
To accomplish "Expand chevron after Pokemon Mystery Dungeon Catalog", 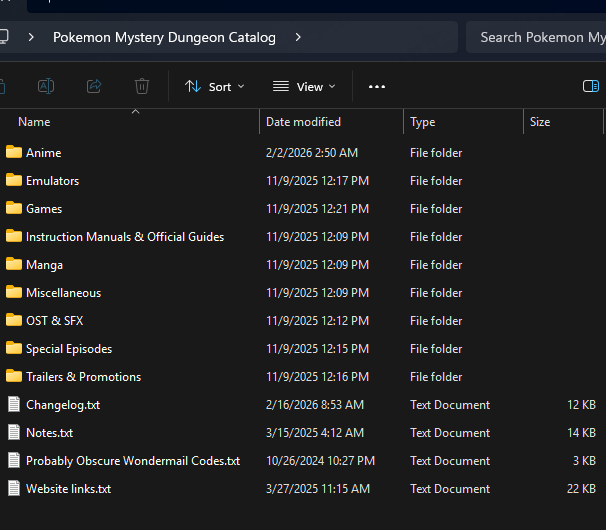I will [298, 38].
